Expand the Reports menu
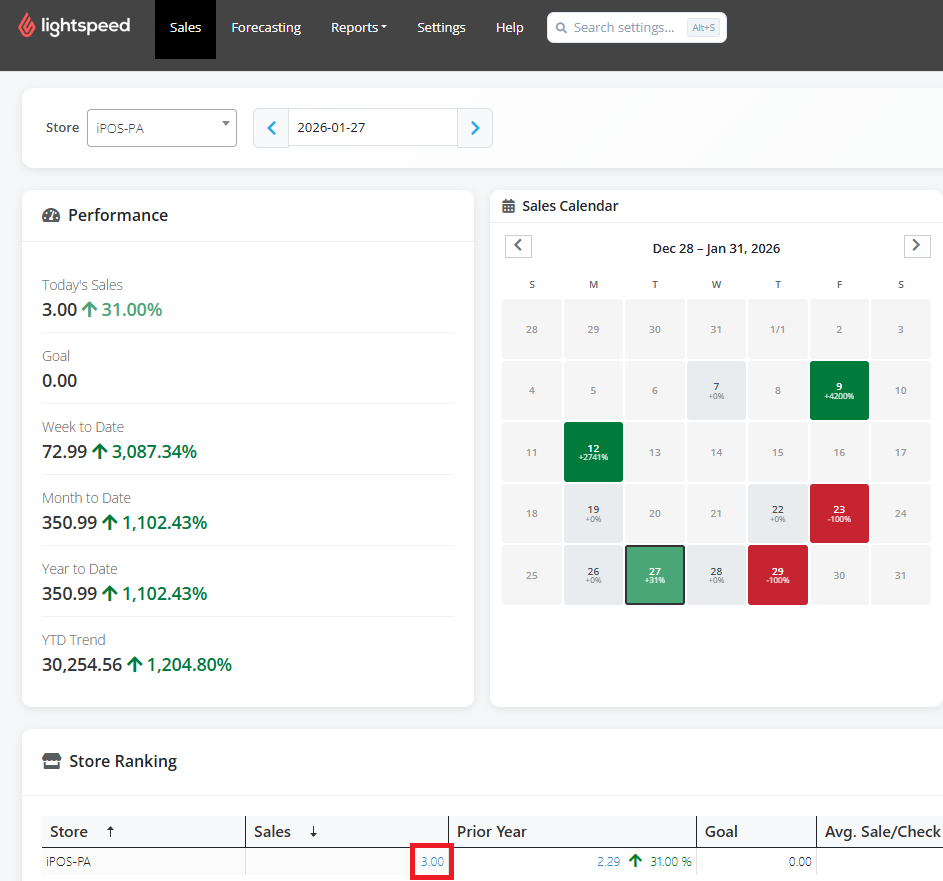This screenshot has height=881, width=943. (x=358, y=28)
